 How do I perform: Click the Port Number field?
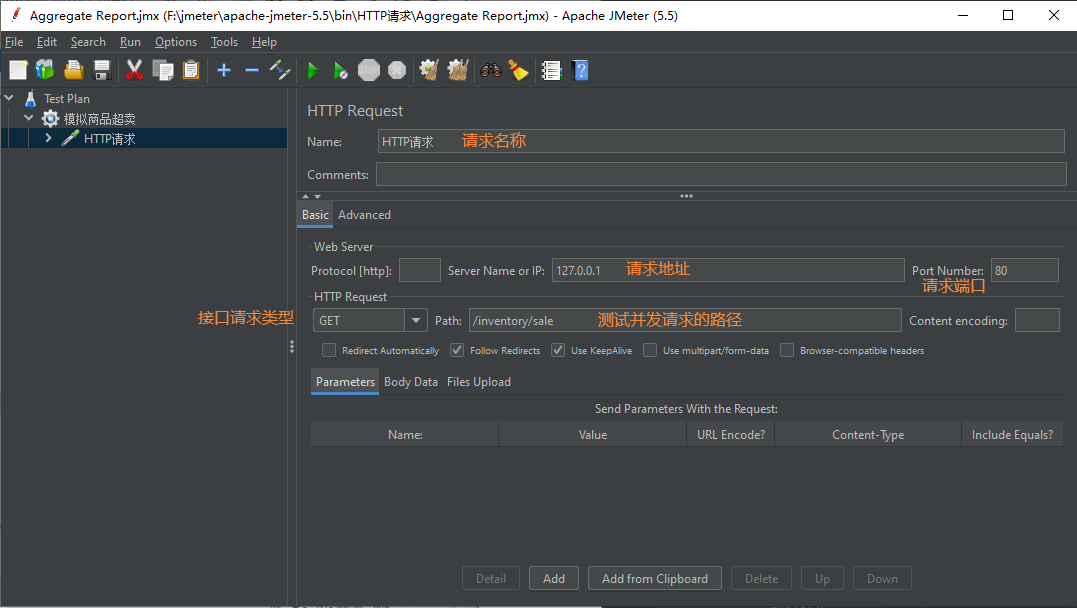click(x=1025, y=270)
